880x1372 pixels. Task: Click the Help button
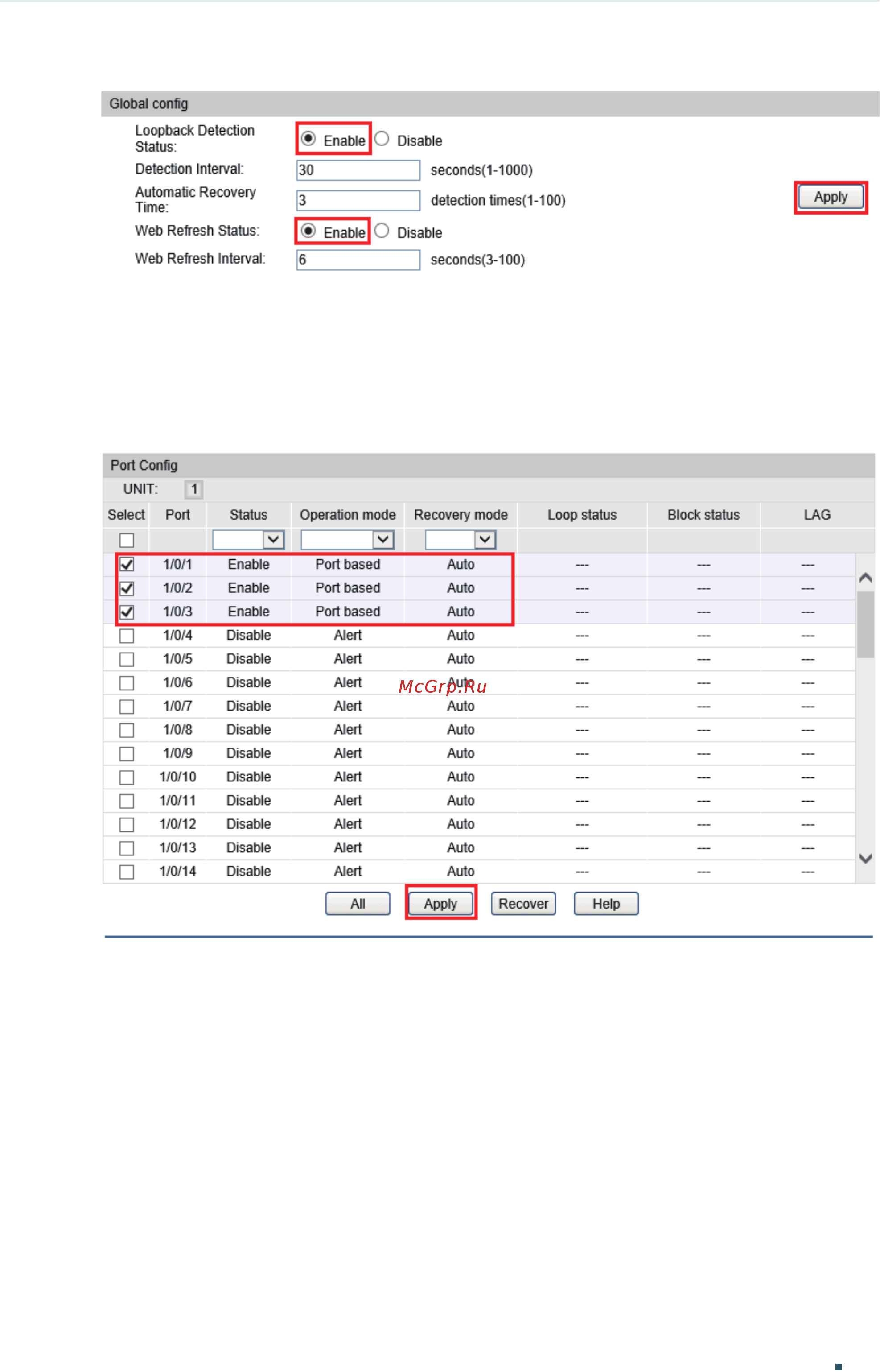click(606, 904)
